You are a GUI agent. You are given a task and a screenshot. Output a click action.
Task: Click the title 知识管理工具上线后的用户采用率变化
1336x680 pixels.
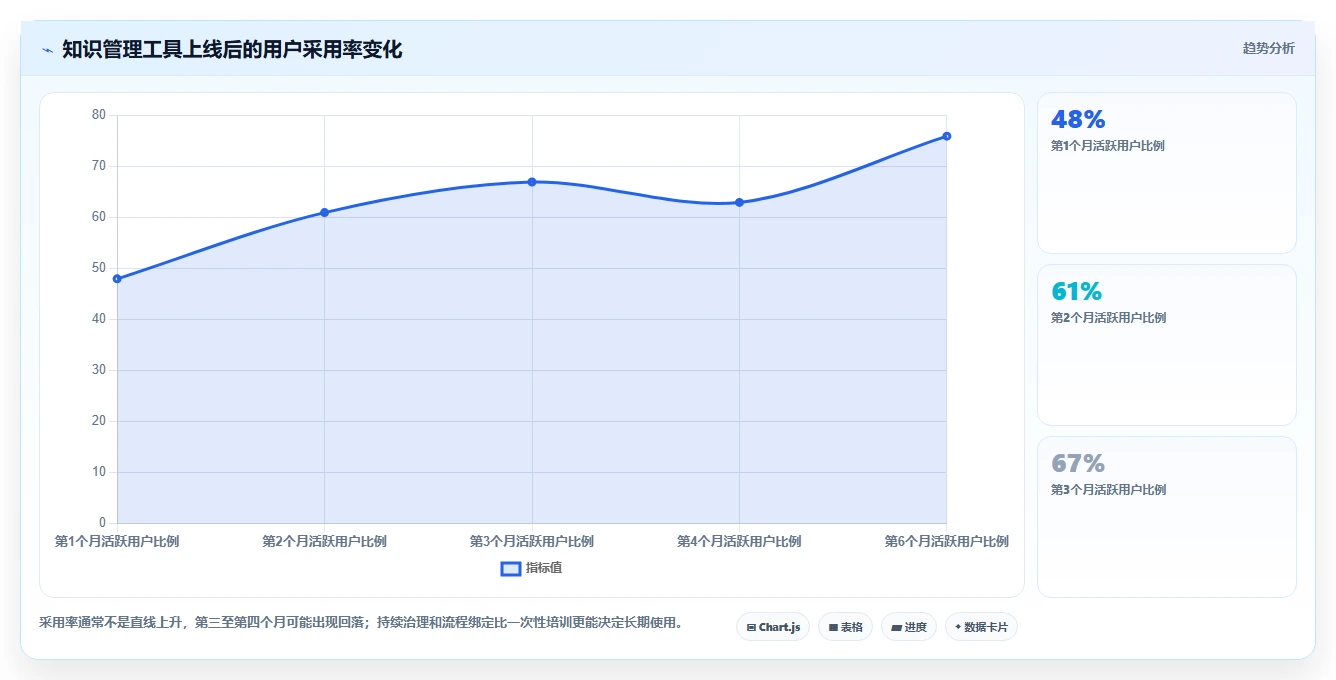(232, 49)
